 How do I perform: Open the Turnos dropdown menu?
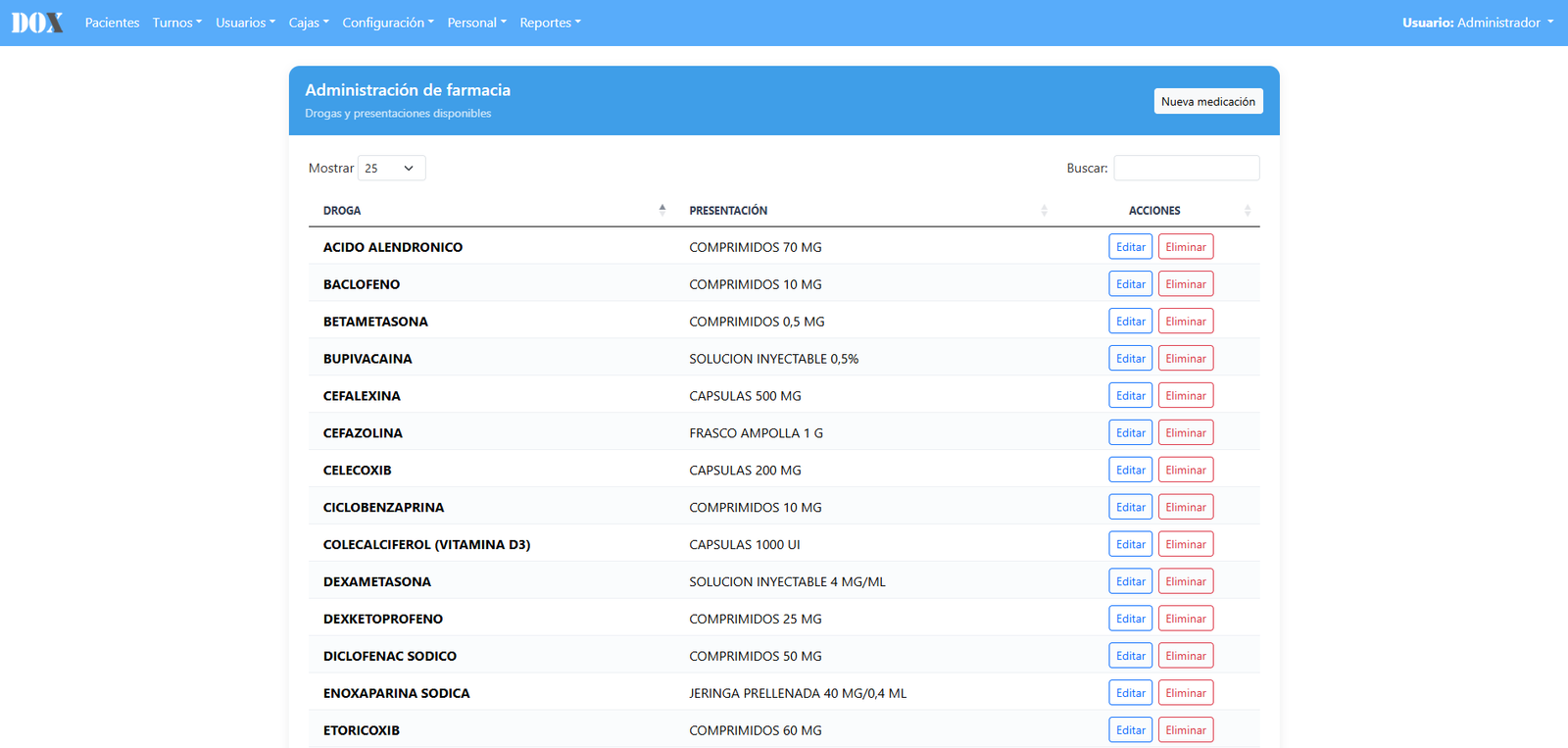(177, 23)
